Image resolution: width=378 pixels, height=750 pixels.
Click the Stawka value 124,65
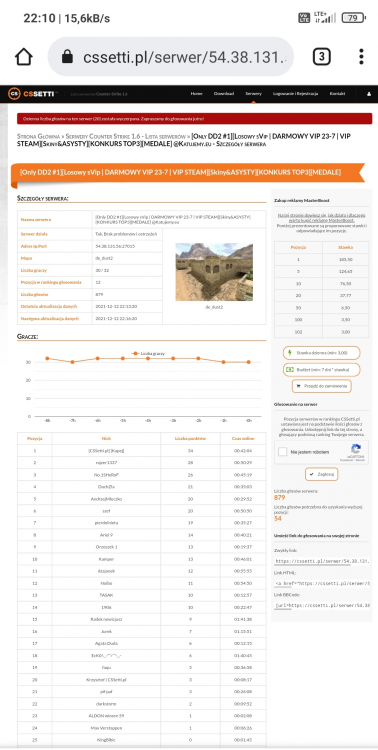tap(345, 271)
